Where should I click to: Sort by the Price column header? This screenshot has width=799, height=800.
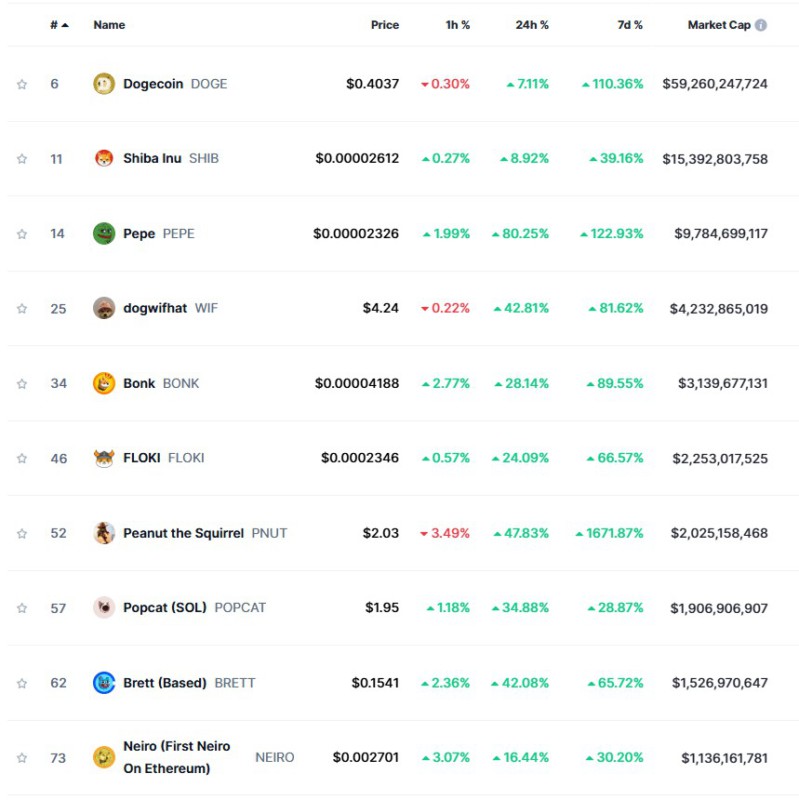[x=384, y=25]
